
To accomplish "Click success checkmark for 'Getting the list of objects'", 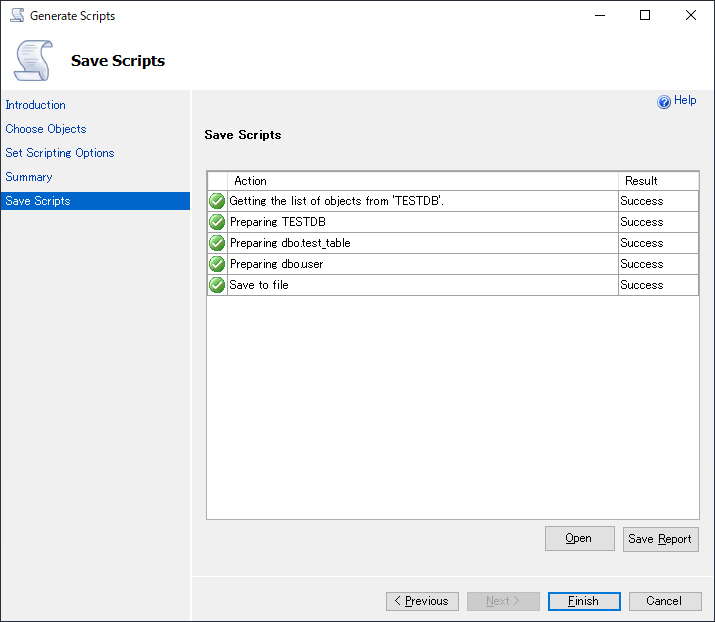I will click(217, 201).
